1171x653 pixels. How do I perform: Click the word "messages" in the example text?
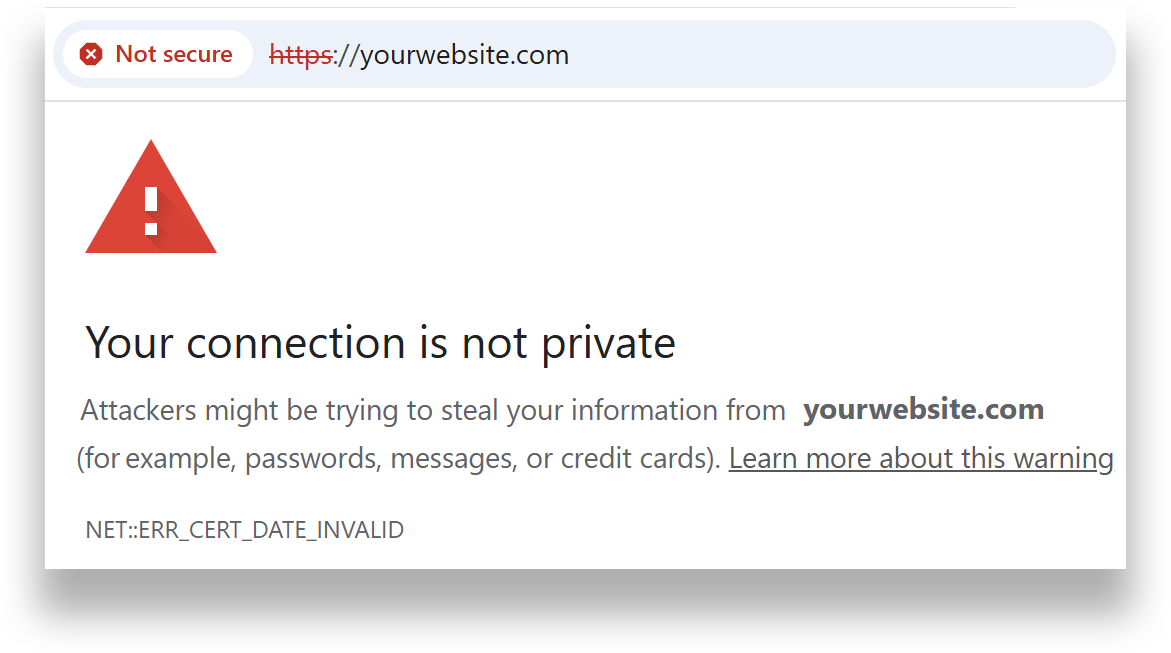pos(454,459)
